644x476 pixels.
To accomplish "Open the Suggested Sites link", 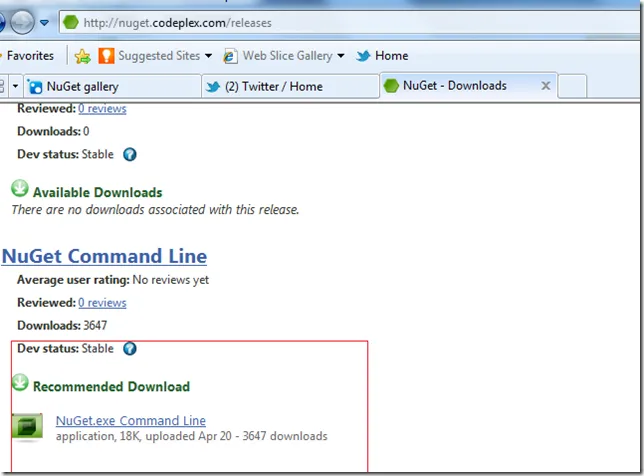I will [159, 55].
